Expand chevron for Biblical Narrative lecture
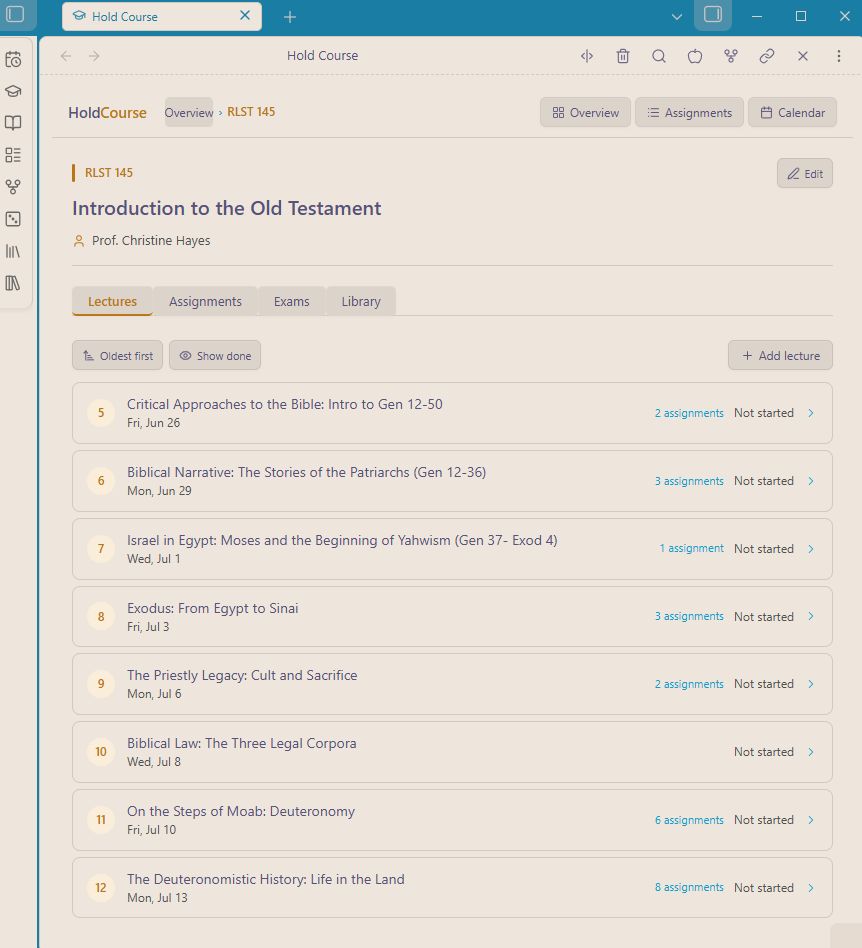Screen dimensions: 862x948 click(811, 481)
